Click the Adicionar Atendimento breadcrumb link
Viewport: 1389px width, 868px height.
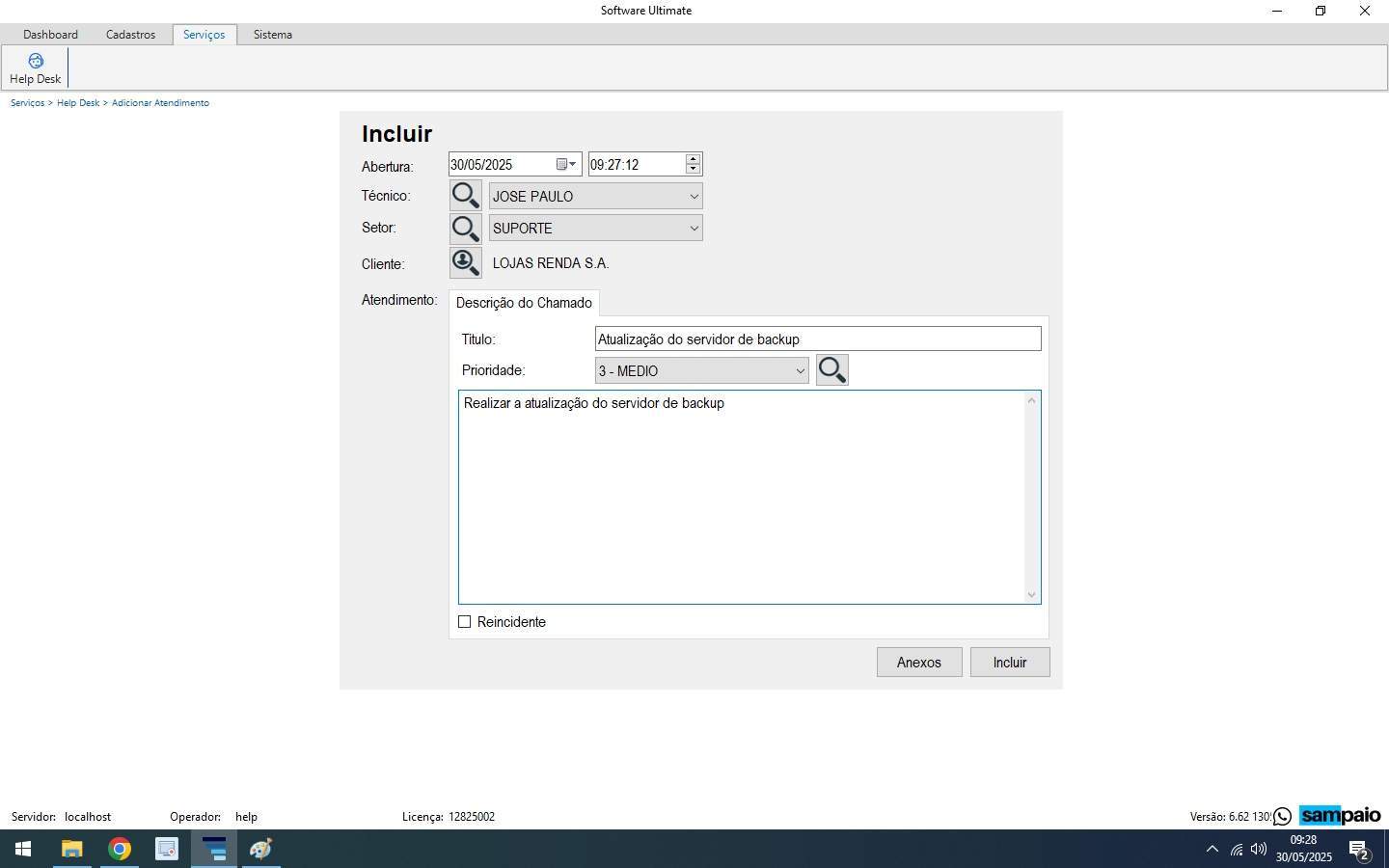(160, 103)
